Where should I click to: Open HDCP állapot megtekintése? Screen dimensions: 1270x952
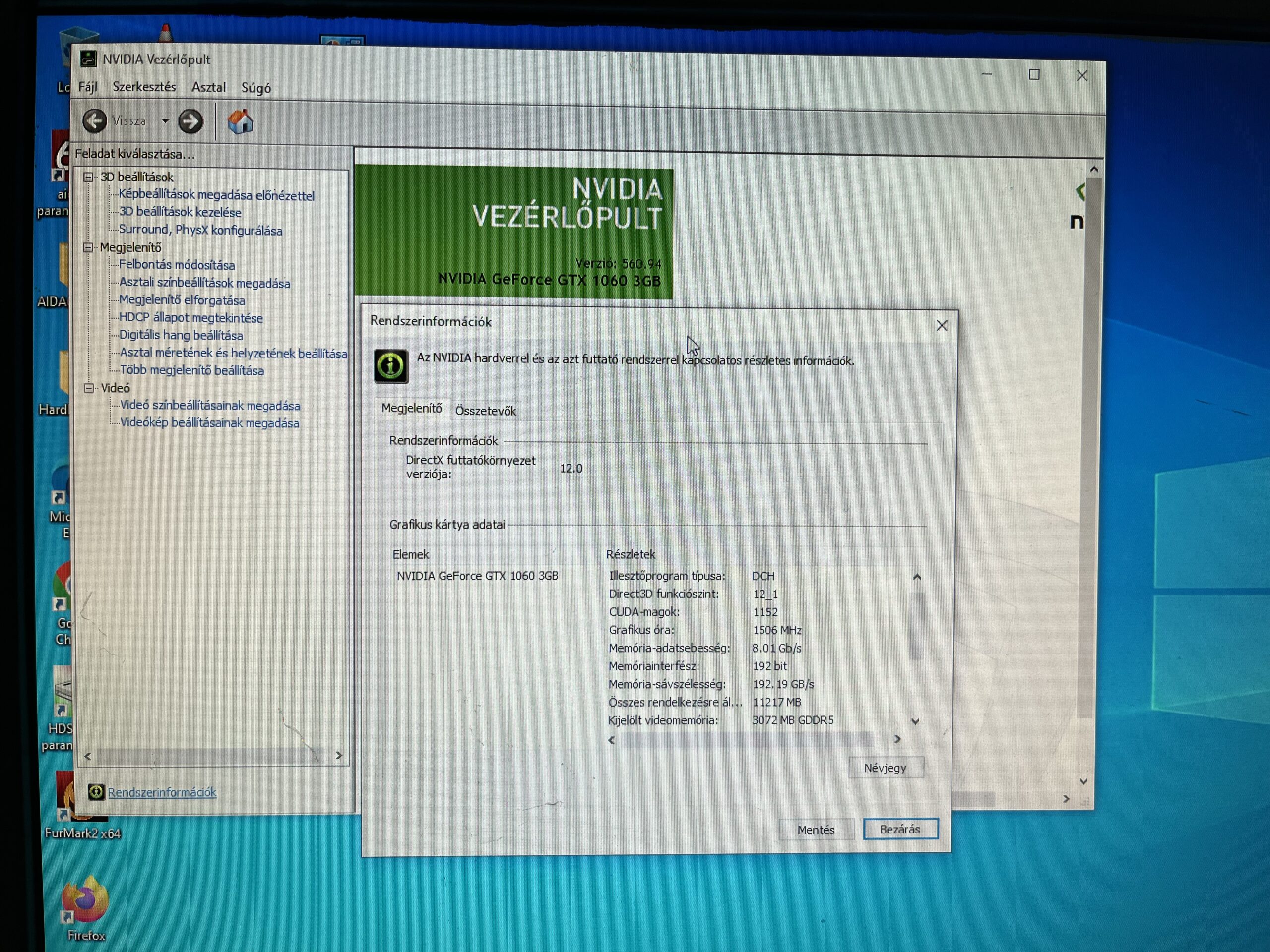coord(190,318)
